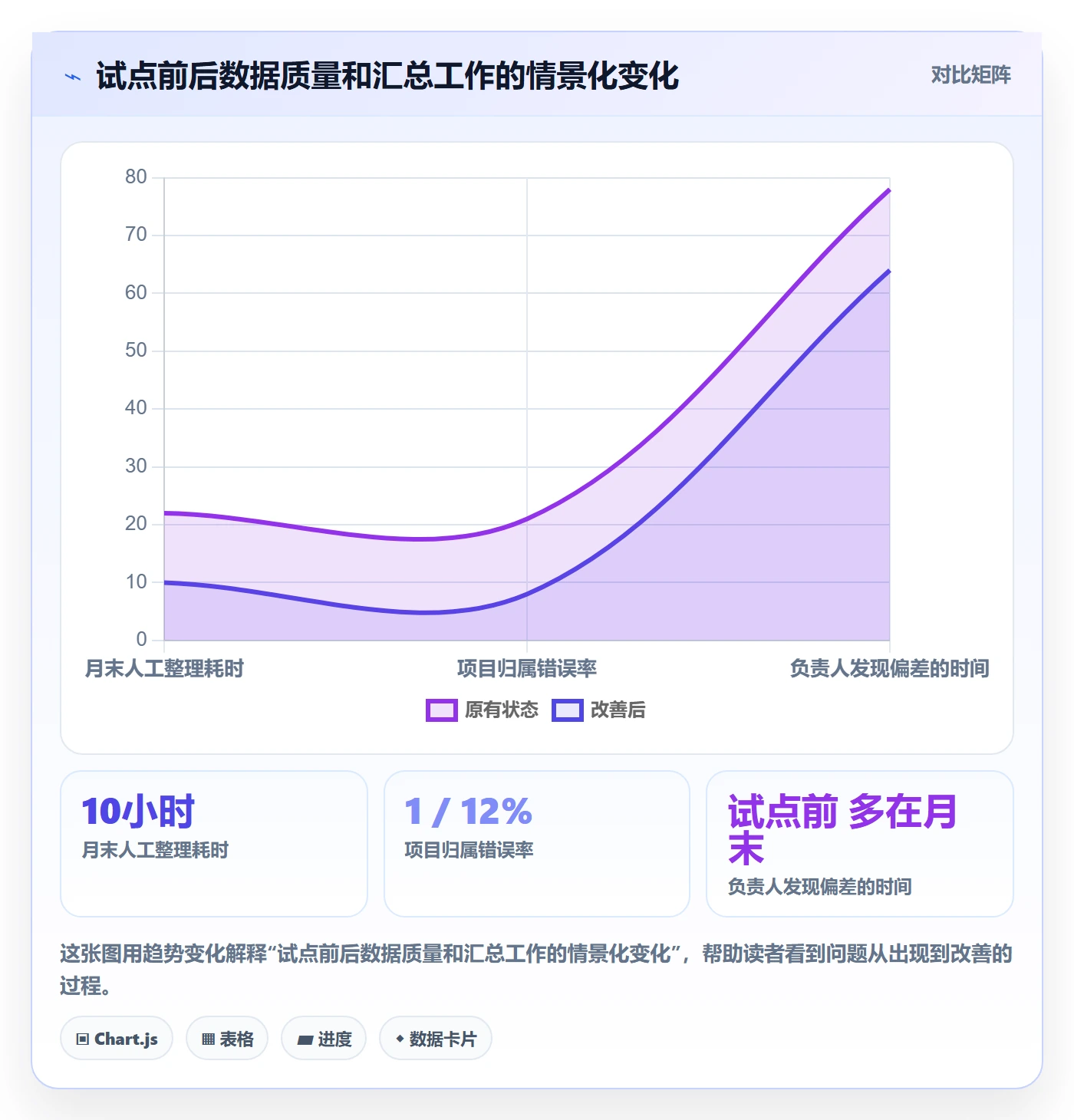
Task: Click the 改善后 legend label
Action: [x=618, y=710]
